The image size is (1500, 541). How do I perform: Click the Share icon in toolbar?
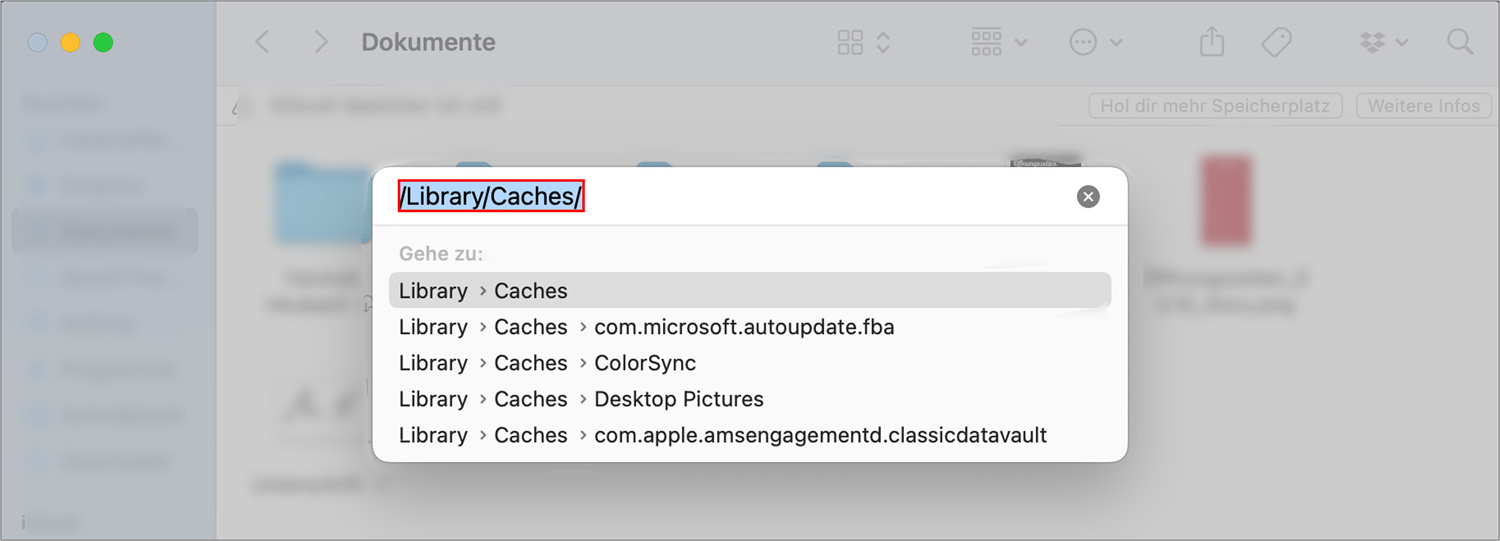pos(1212,42)
